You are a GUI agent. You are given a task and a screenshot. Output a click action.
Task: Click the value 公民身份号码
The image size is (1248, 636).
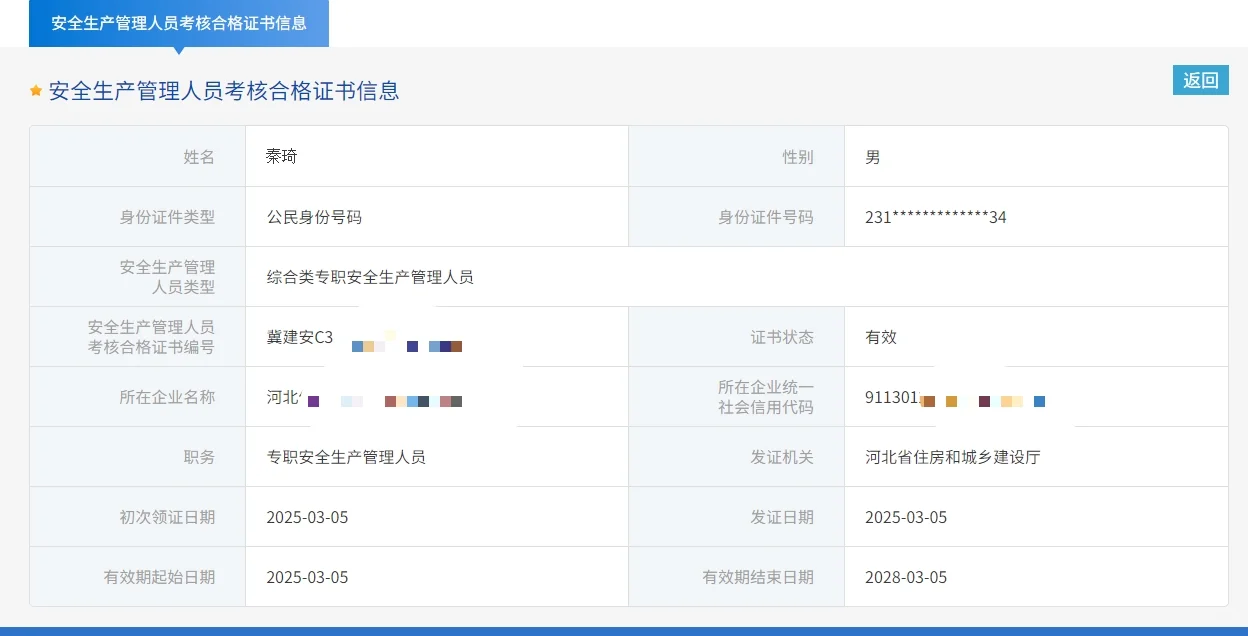[x=314, y=217]
